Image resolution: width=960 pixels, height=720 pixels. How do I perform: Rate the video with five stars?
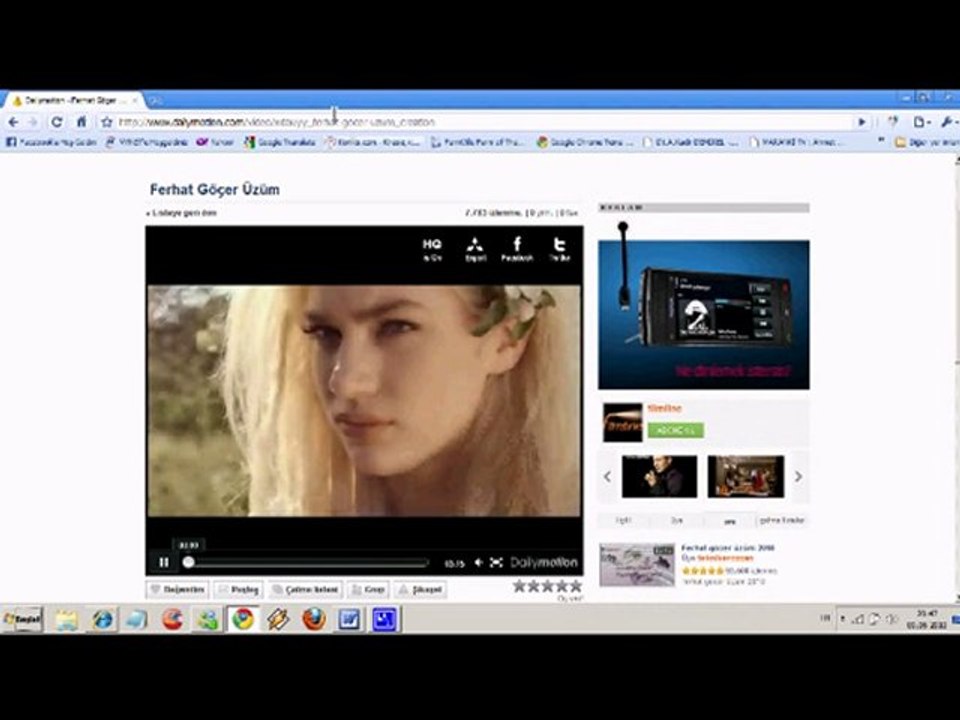[576, 586]
